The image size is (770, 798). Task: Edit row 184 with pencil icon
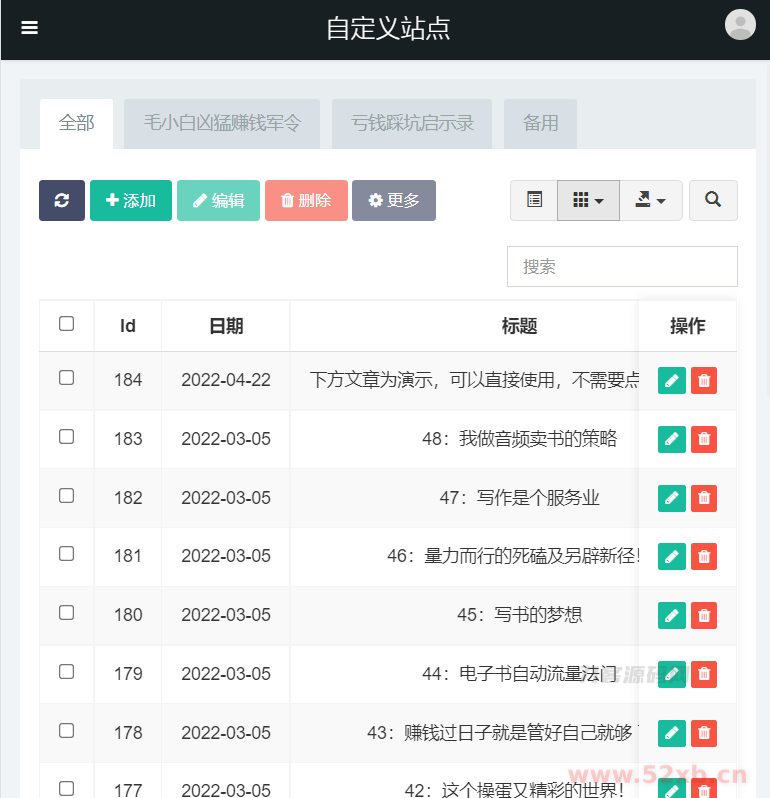pos(672,381)
